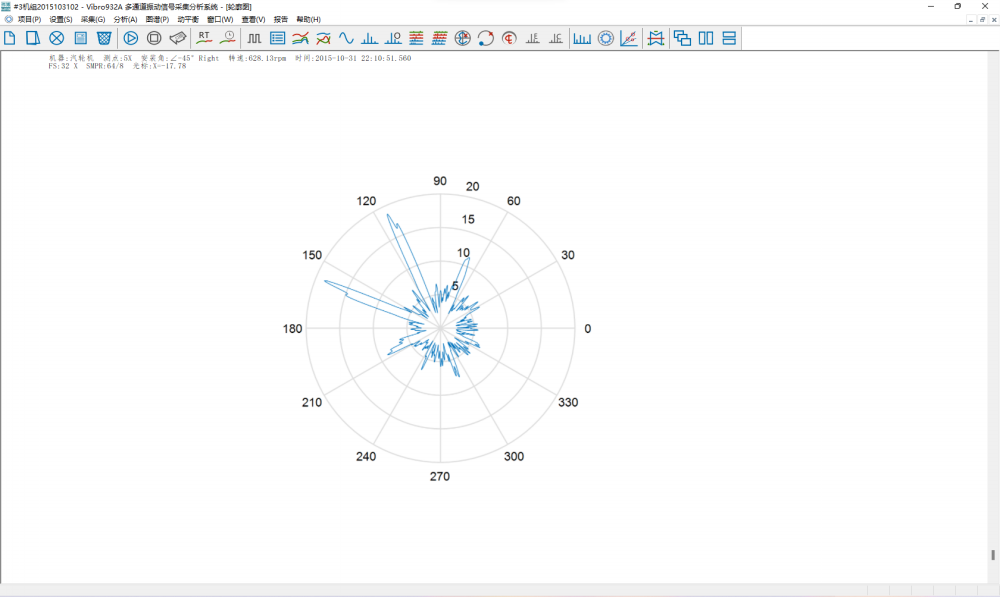Open the red bowtie balance icon
Screen dimensions: 1000x597
pyautogui.click(x=656, y=38)
